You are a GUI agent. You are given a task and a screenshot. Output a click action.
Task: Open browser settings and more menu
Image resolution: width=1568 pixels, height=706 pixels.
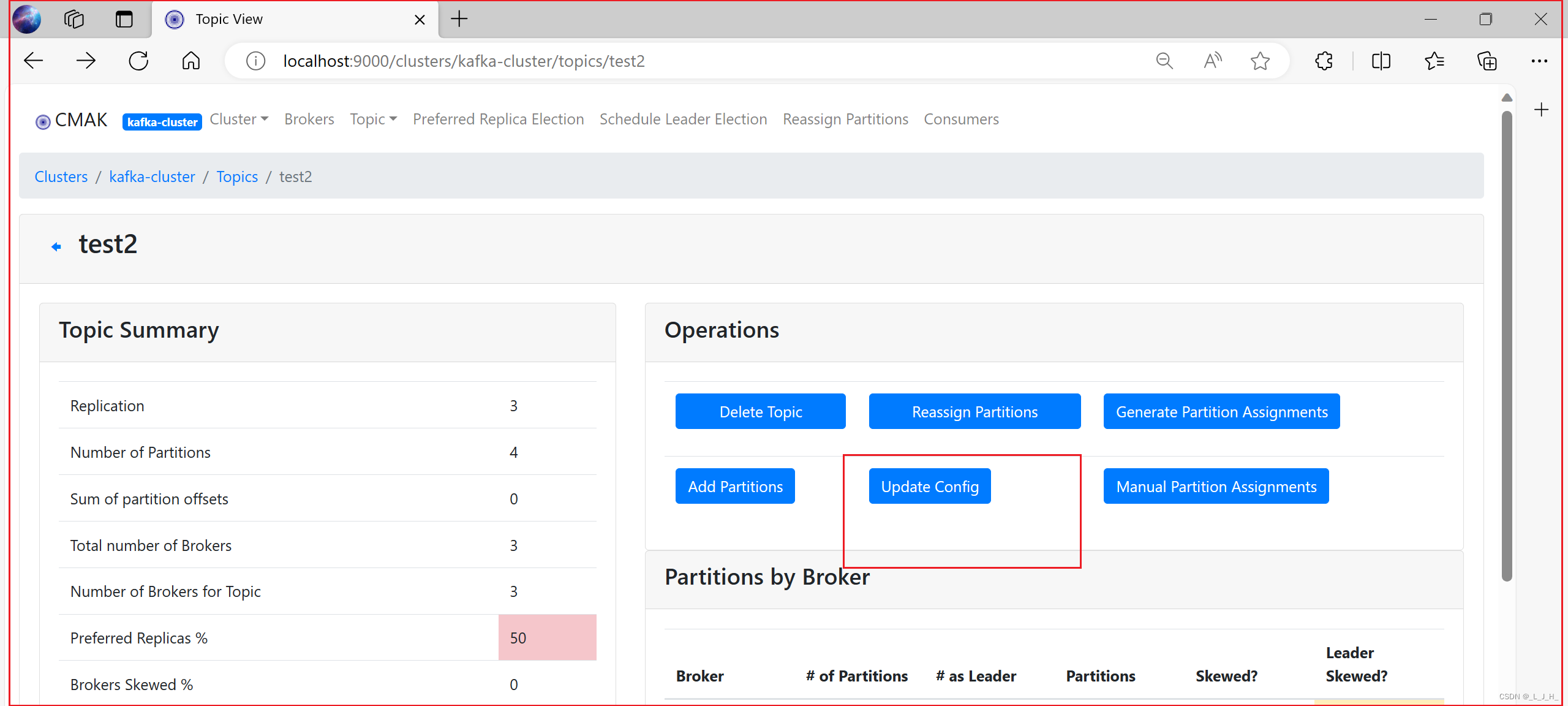coord(1539,61)
